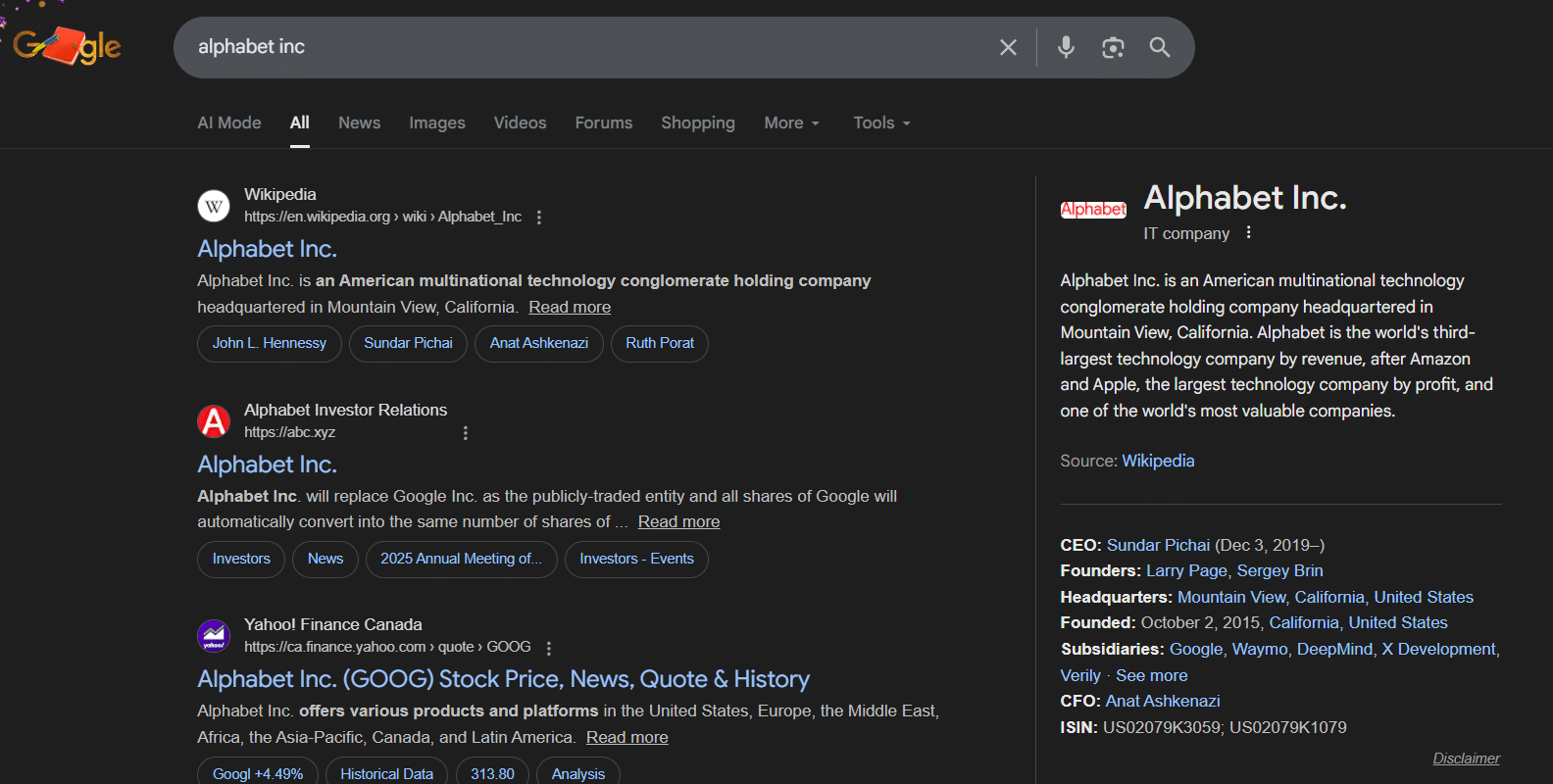This screenshot has width=1553, height=784.
Task: Open Alphabet Inc. abc.xyz result title
Action: tap(267, 465)
